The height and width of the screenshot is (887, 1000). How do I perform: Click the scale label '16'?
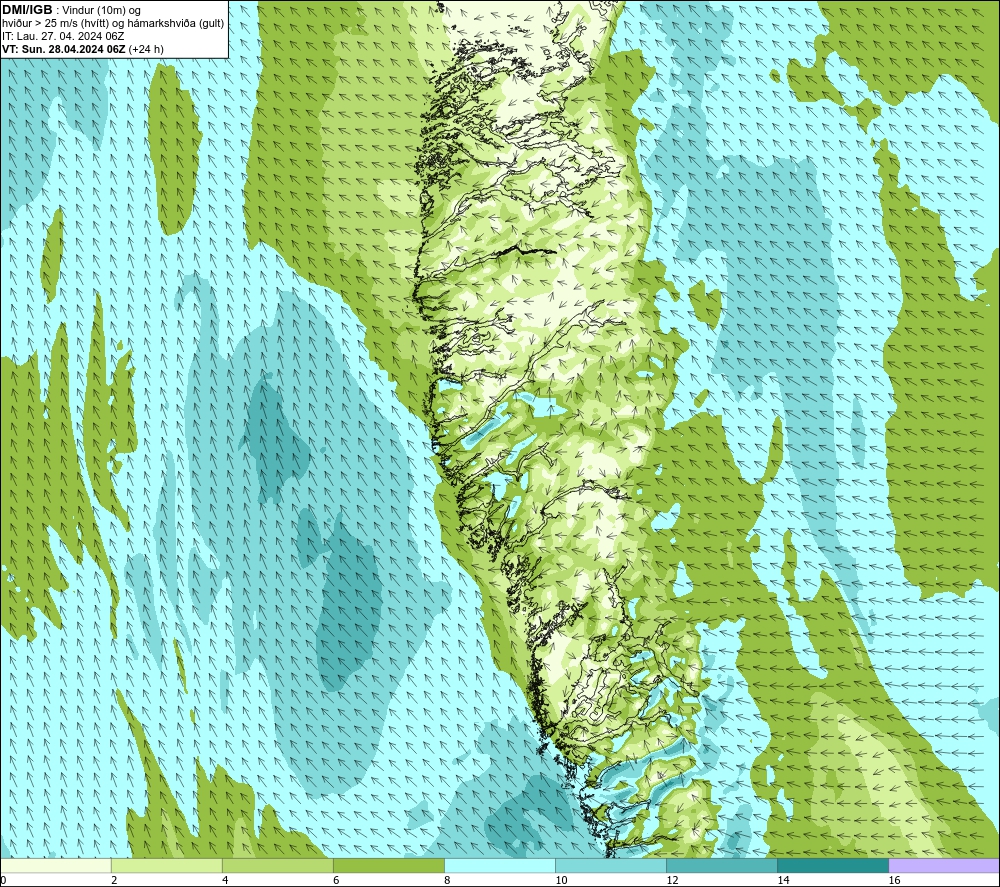894,880
